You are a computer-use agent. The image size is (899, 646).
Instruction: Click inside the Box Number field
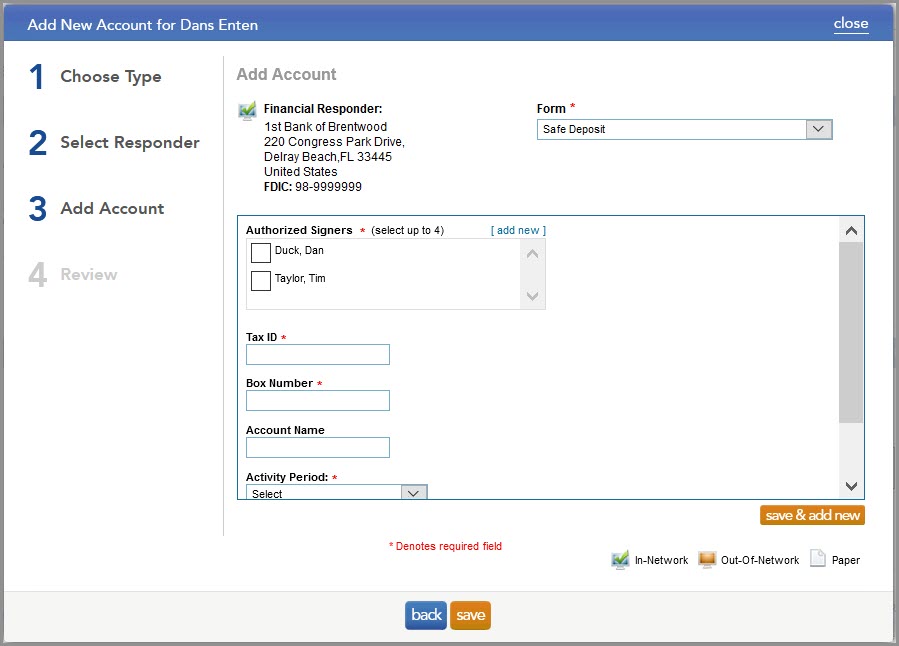click(x=317, y=400)
